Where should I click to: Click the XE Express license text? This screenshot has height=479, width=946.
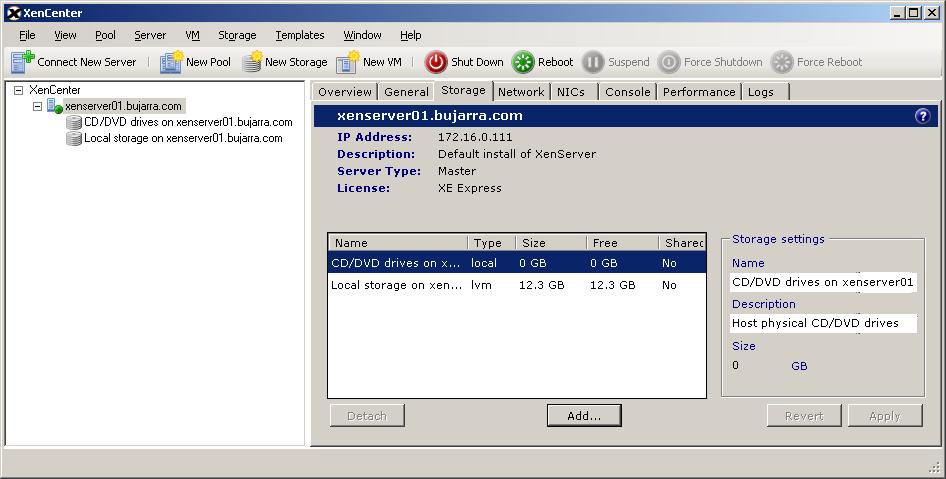tap(469, 188)
